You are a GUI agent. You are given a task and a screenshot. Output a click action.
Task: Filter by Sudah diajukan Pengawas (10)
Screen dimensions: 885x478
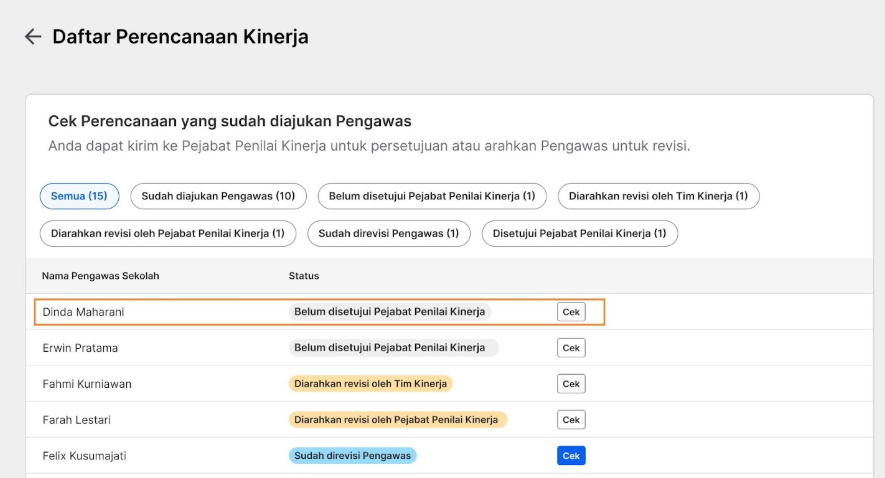pos(218,196)
